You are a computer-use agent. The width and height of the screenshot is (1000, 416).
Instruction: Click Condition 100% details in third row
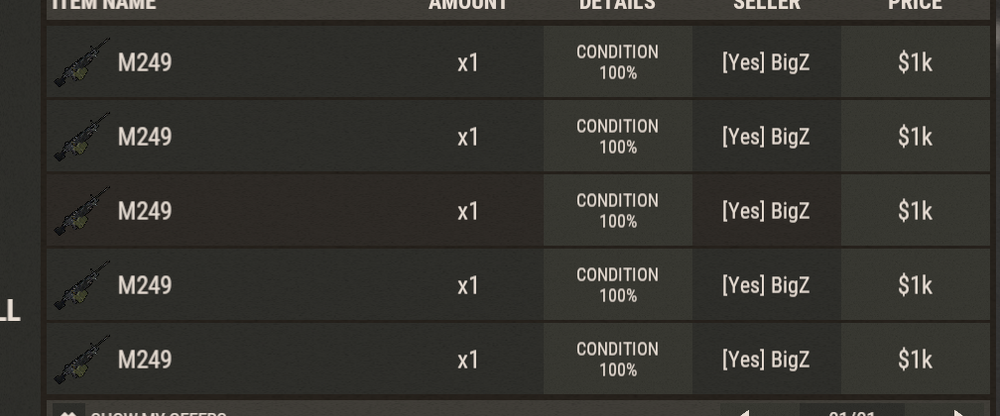(617, 211)
